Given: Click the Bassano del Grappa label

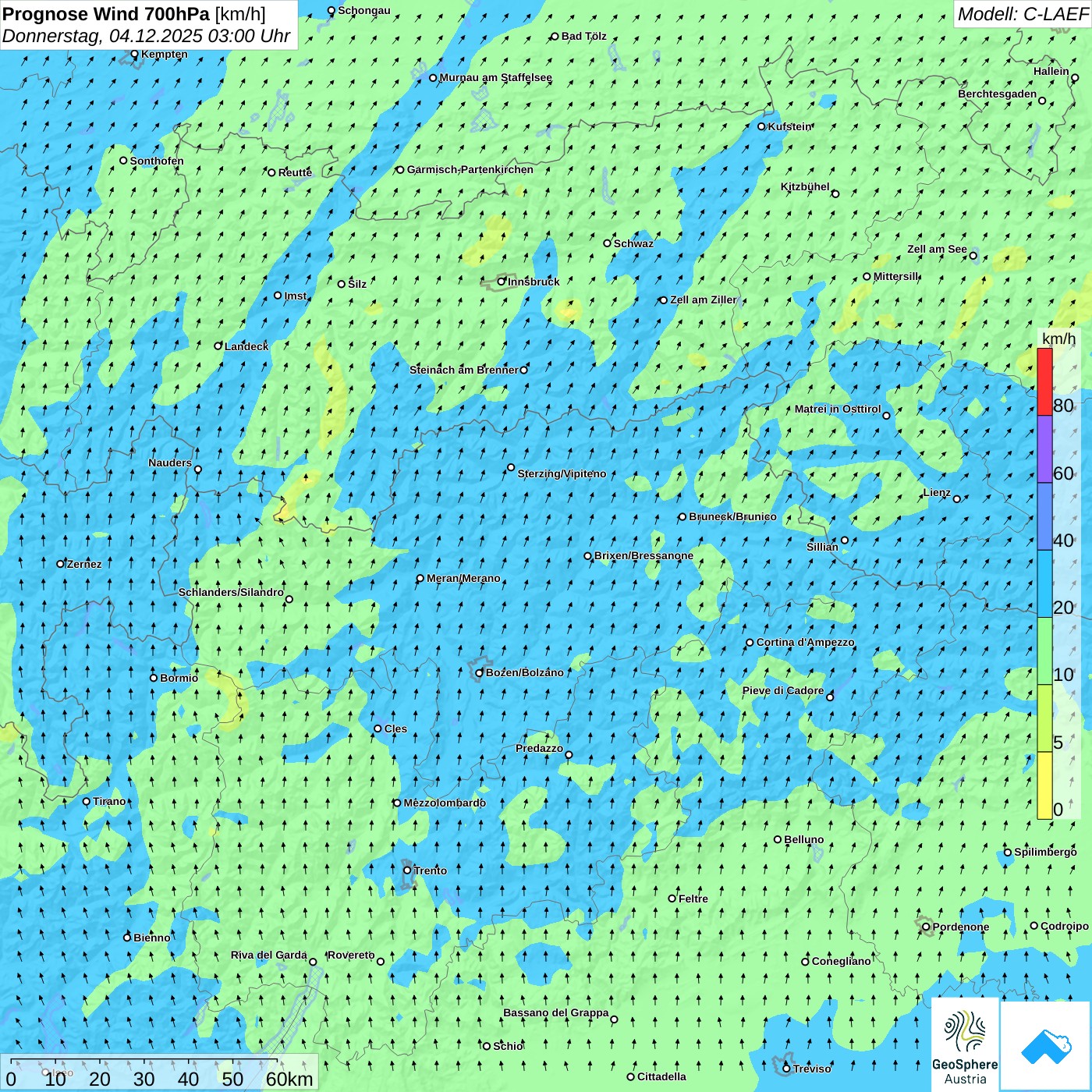Looking at the screenshot, I should (x=556, y=1012).
